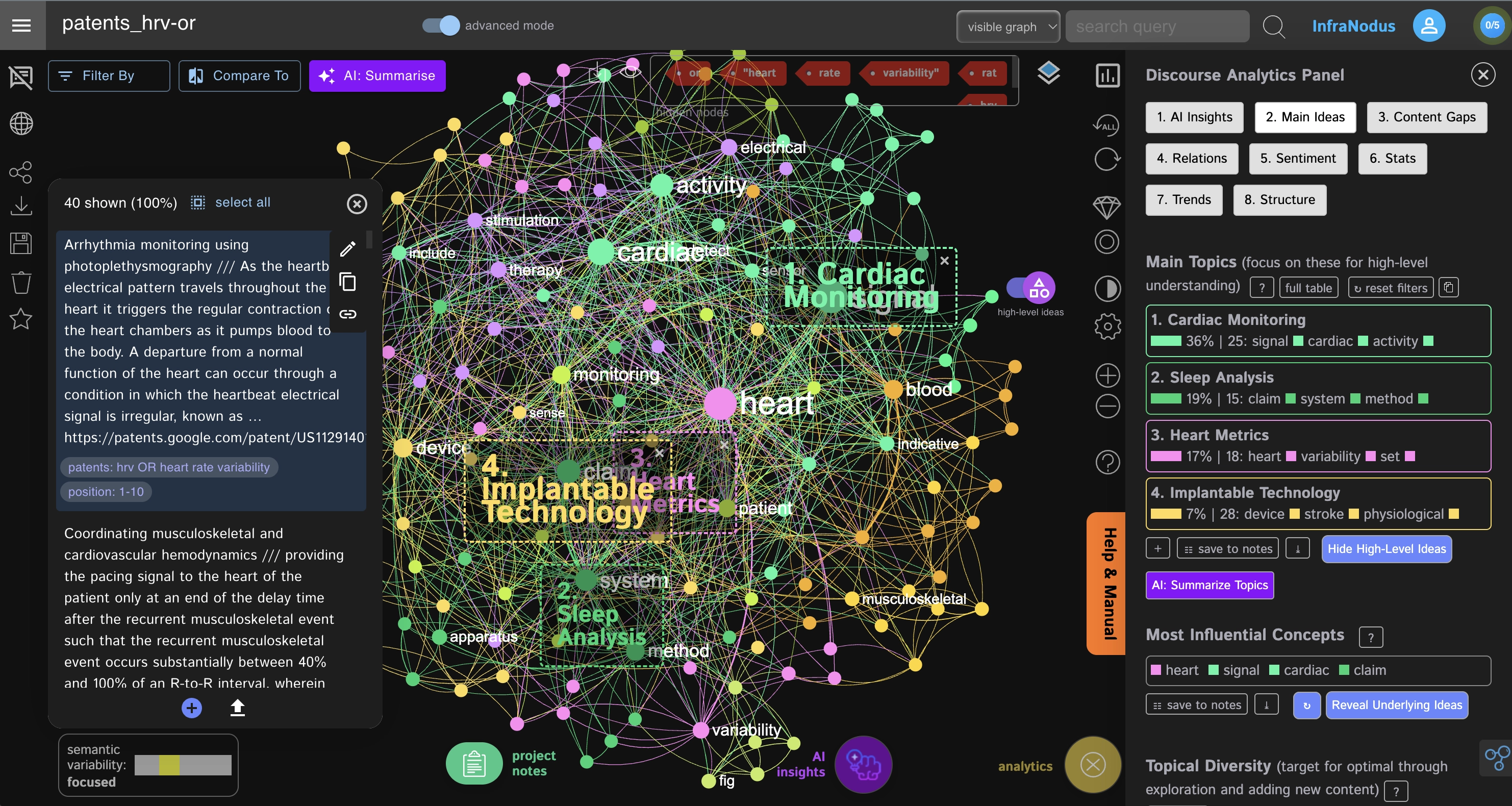The height and width of the screenshot is (806, 1512).
Task: Click the trash delete icon
Action: tap(21, 283)
